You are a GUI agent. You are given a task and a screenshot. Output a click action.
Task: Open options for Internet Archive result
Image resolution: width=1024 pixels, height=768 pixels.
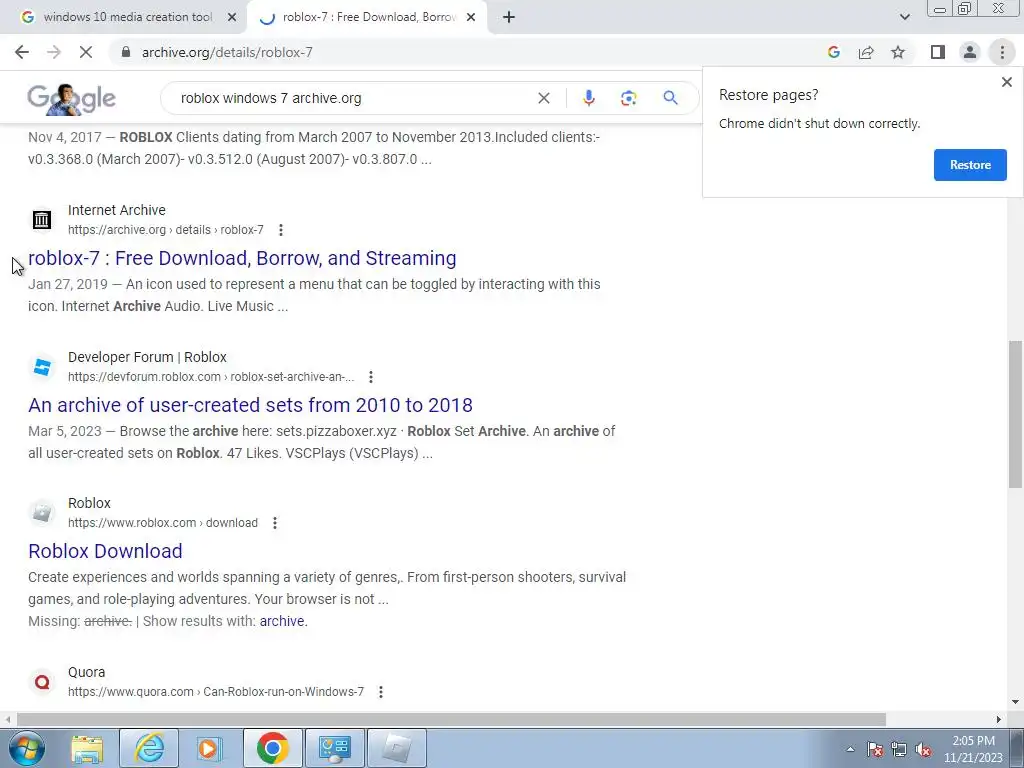pos(281,230)
